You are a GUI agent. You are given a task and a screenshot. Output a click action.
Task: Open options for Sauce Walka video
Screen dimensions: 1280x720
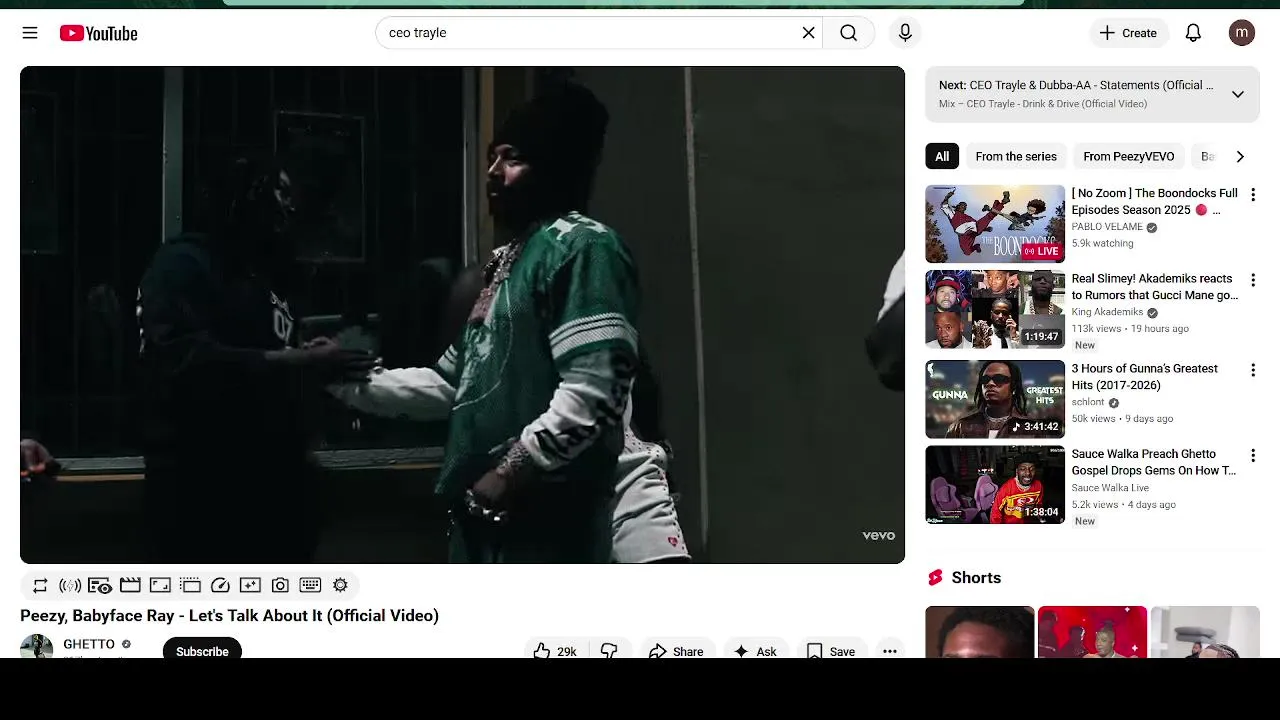pos(1253,456)
